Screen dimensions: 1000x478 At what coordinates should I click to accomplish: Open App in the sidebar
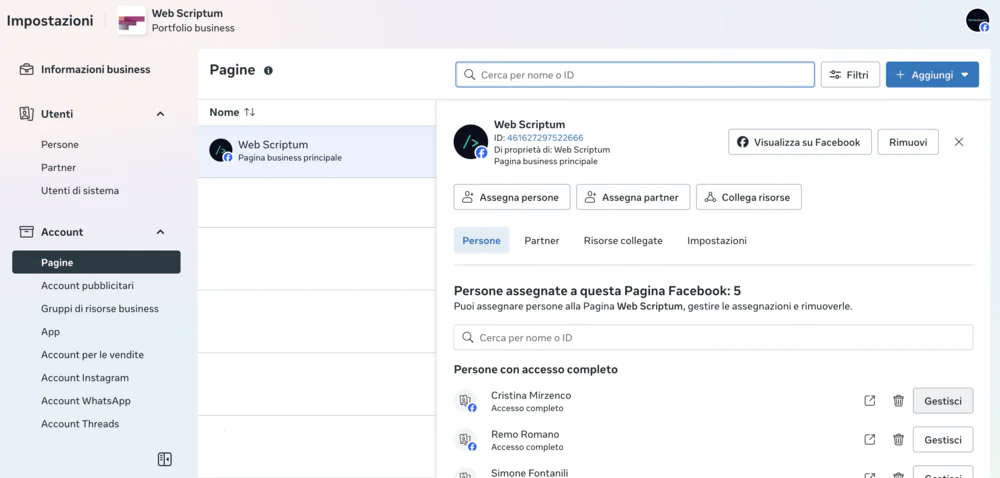coord(50,331)
